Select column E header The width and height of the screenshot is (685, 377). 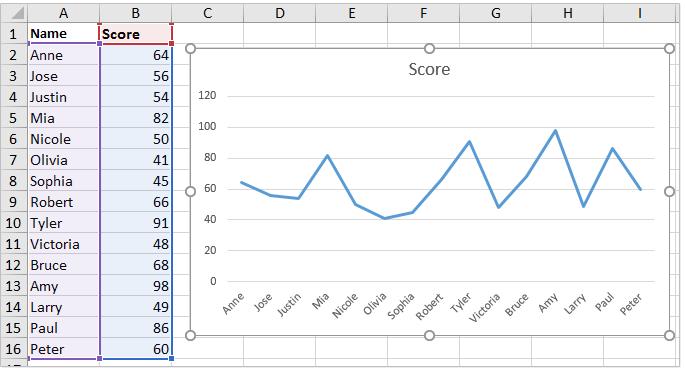pyautogui.click(x=351, y=13)
